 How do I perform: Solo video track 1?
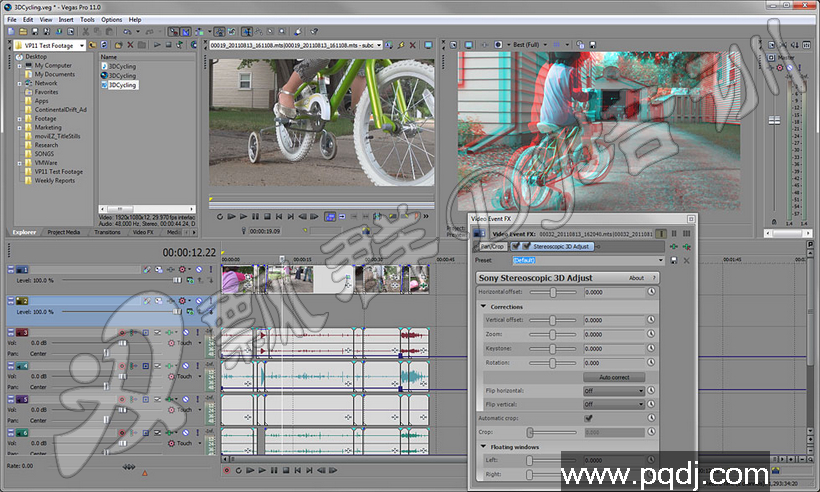(210, 269)
